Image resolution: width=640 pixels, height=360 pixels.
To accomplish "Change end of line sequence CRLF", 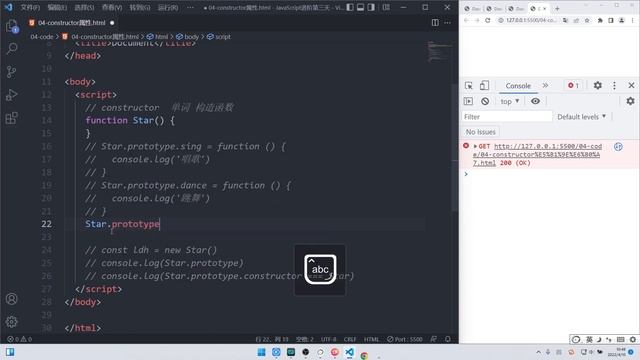I will tap(350, 339).
